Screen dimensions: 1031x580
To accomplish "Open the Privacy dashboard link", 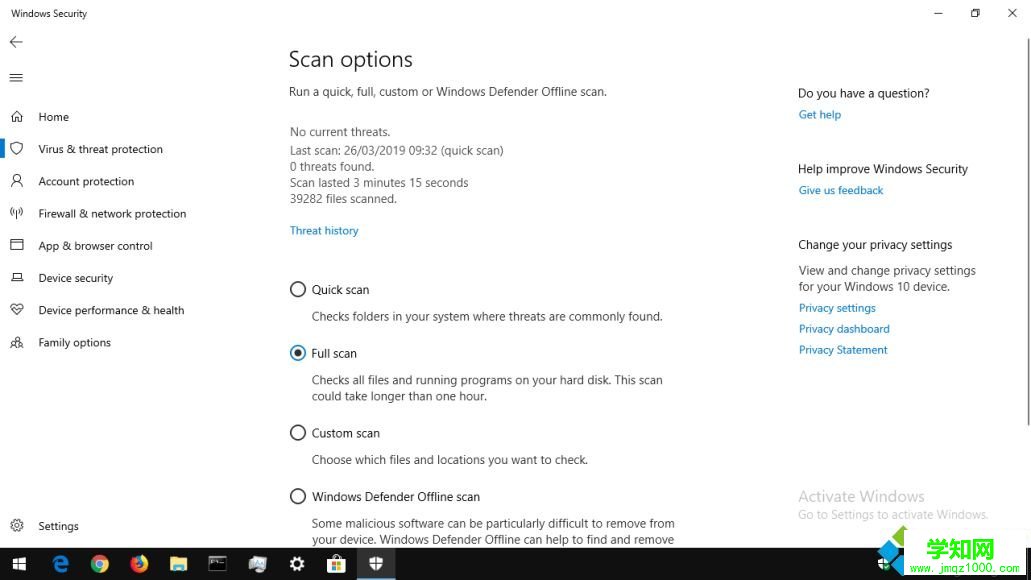I will pyautogui.click(x=844, y=328).
